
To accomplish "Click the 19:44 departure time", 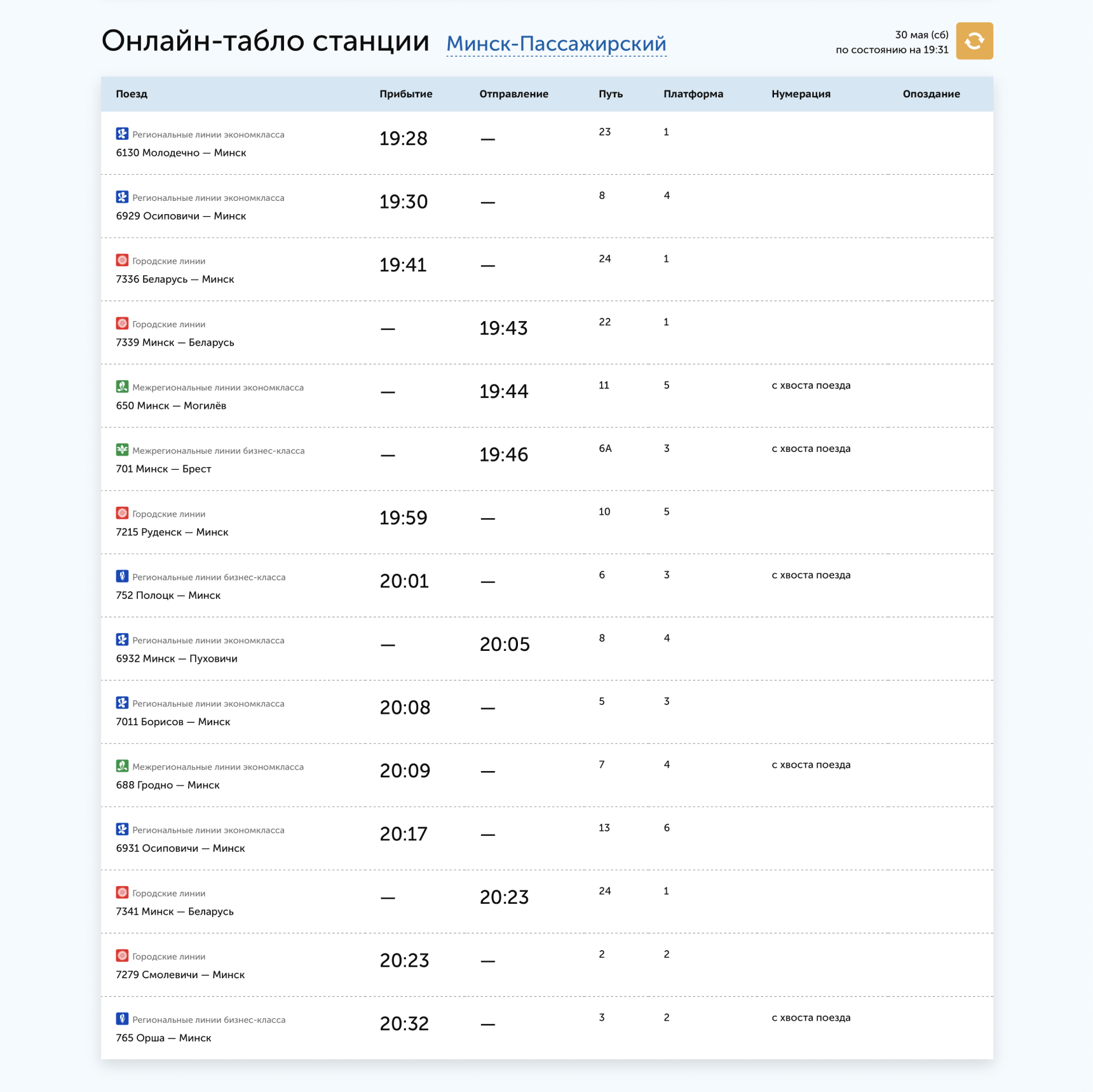I will [x=503, y=392].
